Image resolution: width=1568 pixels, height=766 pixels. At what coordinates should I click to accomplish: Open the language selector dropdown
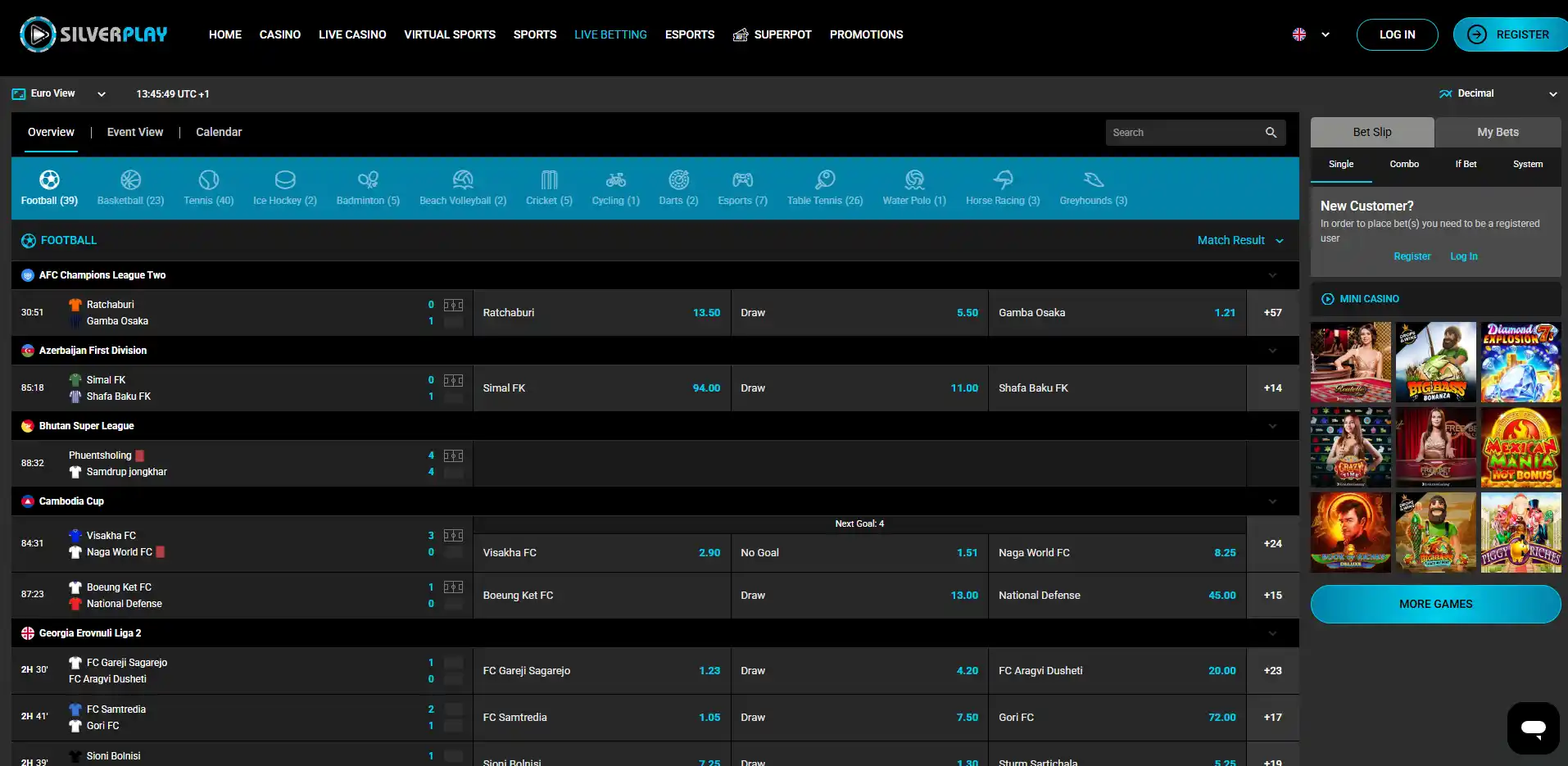(1311, 34)
